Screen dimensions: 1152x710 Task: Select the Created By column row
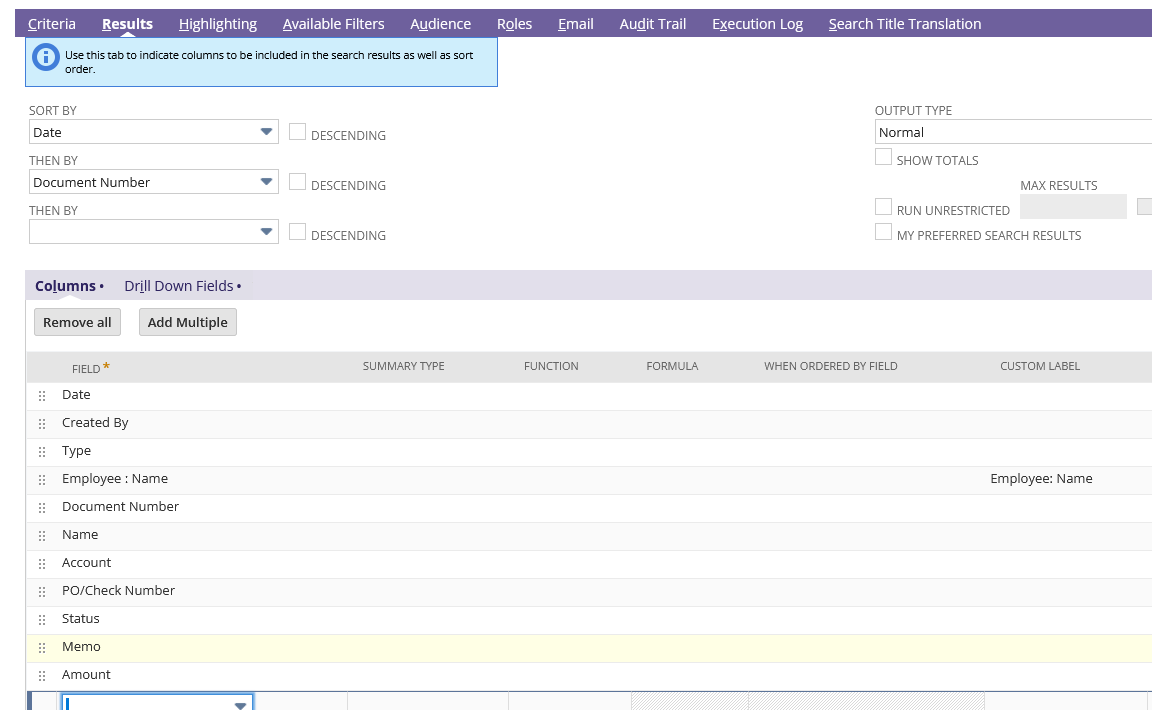coord(589,423)
